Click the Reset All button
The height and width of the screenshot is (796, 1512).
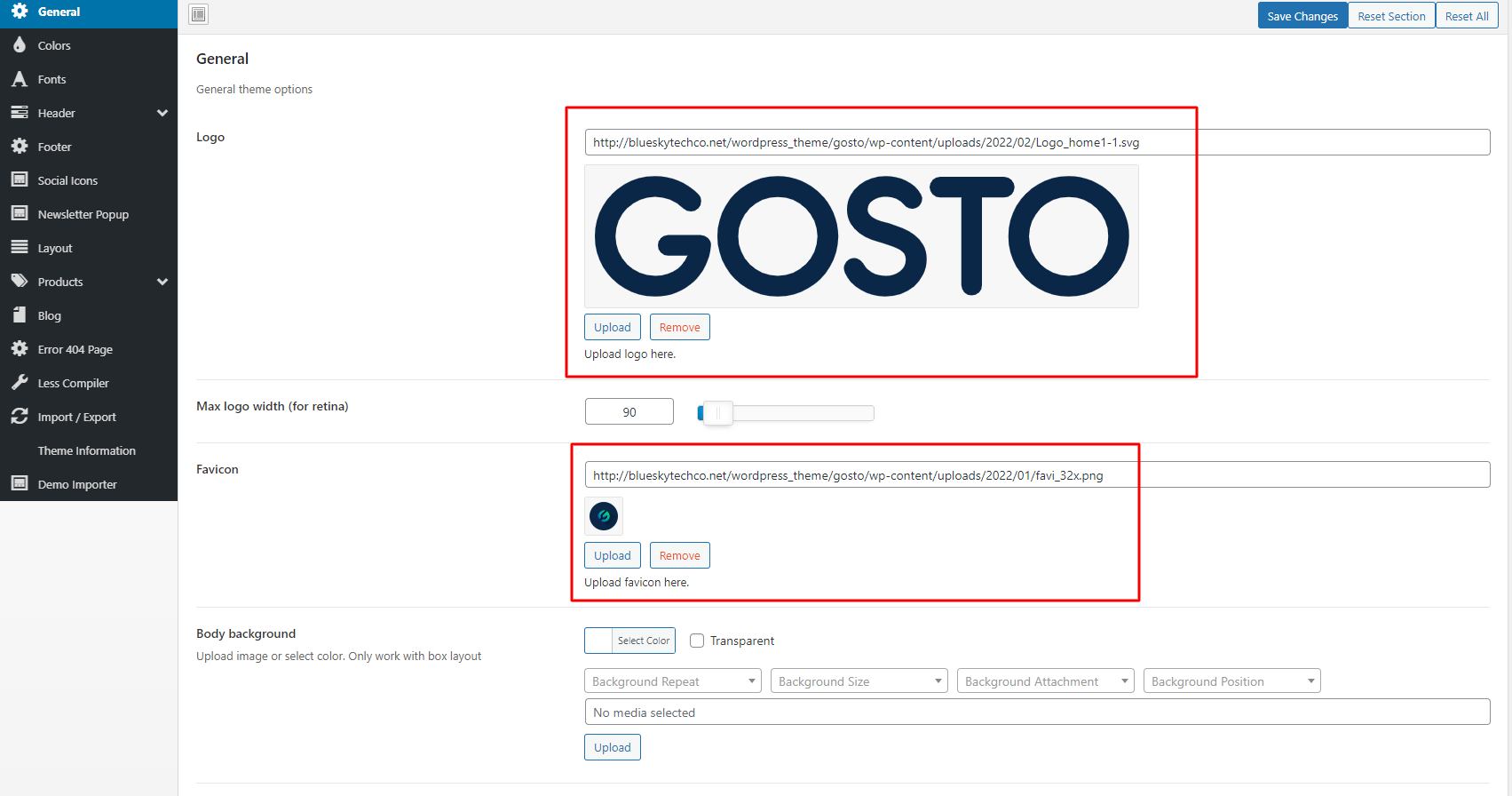(1467, 16)
